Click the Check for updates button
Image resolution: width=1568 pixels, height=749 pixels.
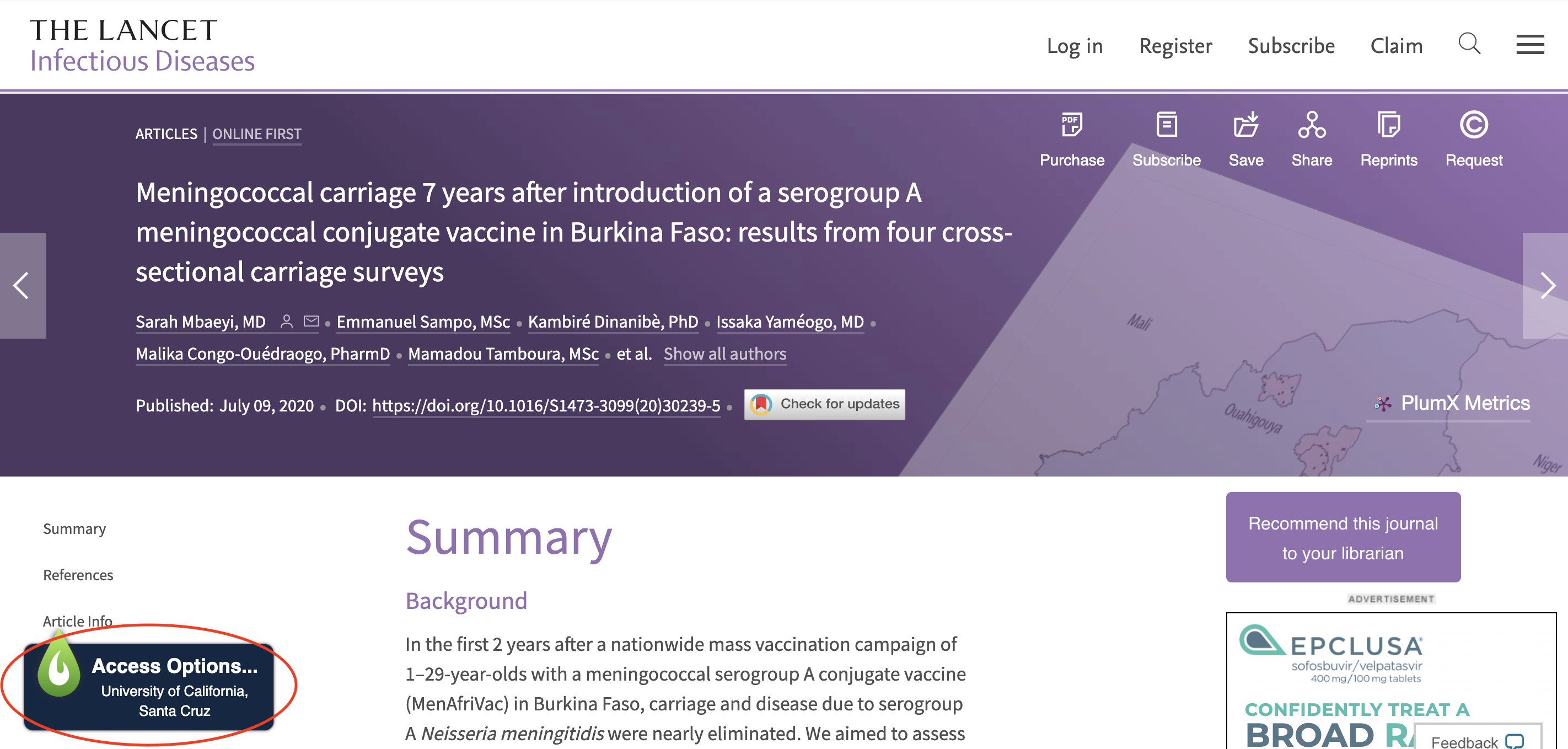point(824,404)
